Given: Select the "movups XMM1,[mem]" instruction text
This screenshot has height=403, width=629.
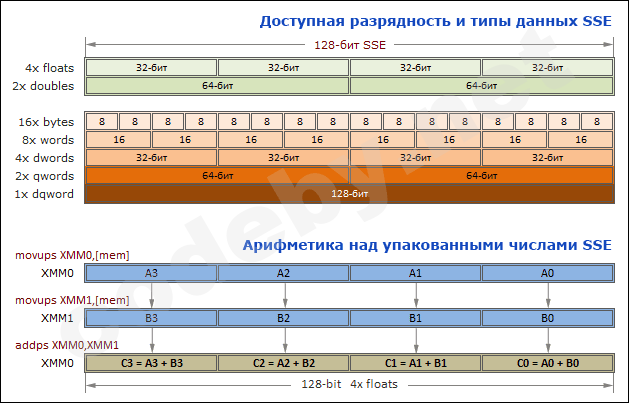Looking at the screenshot, I should coord(72,300).
